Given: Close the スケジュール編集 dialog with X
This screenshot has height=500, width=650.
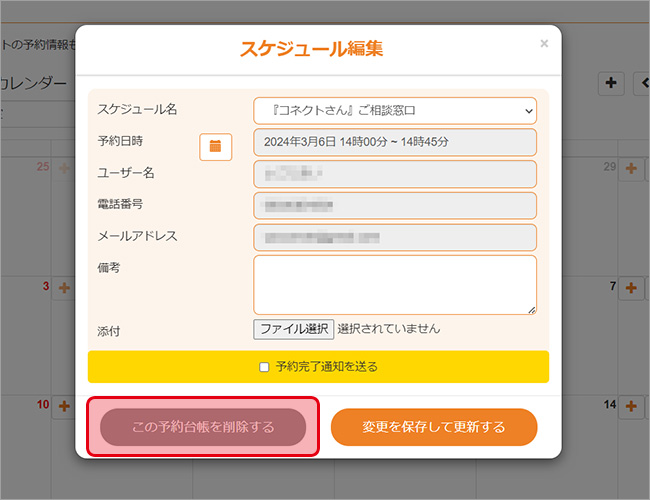Looking at the screenshot, I should [544, 44].
